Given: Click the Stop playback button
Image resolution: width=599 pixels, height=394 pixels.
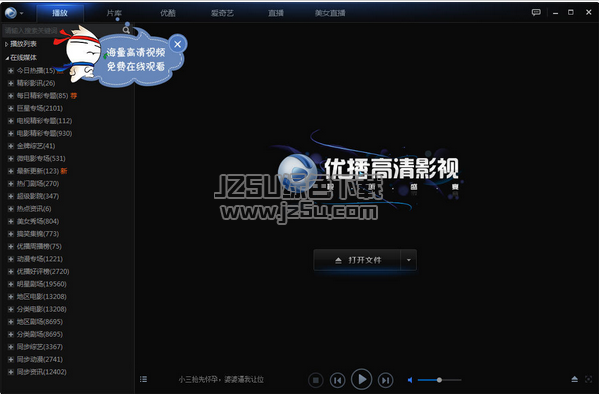Looking at the screenshot, I should coord(316,380).
